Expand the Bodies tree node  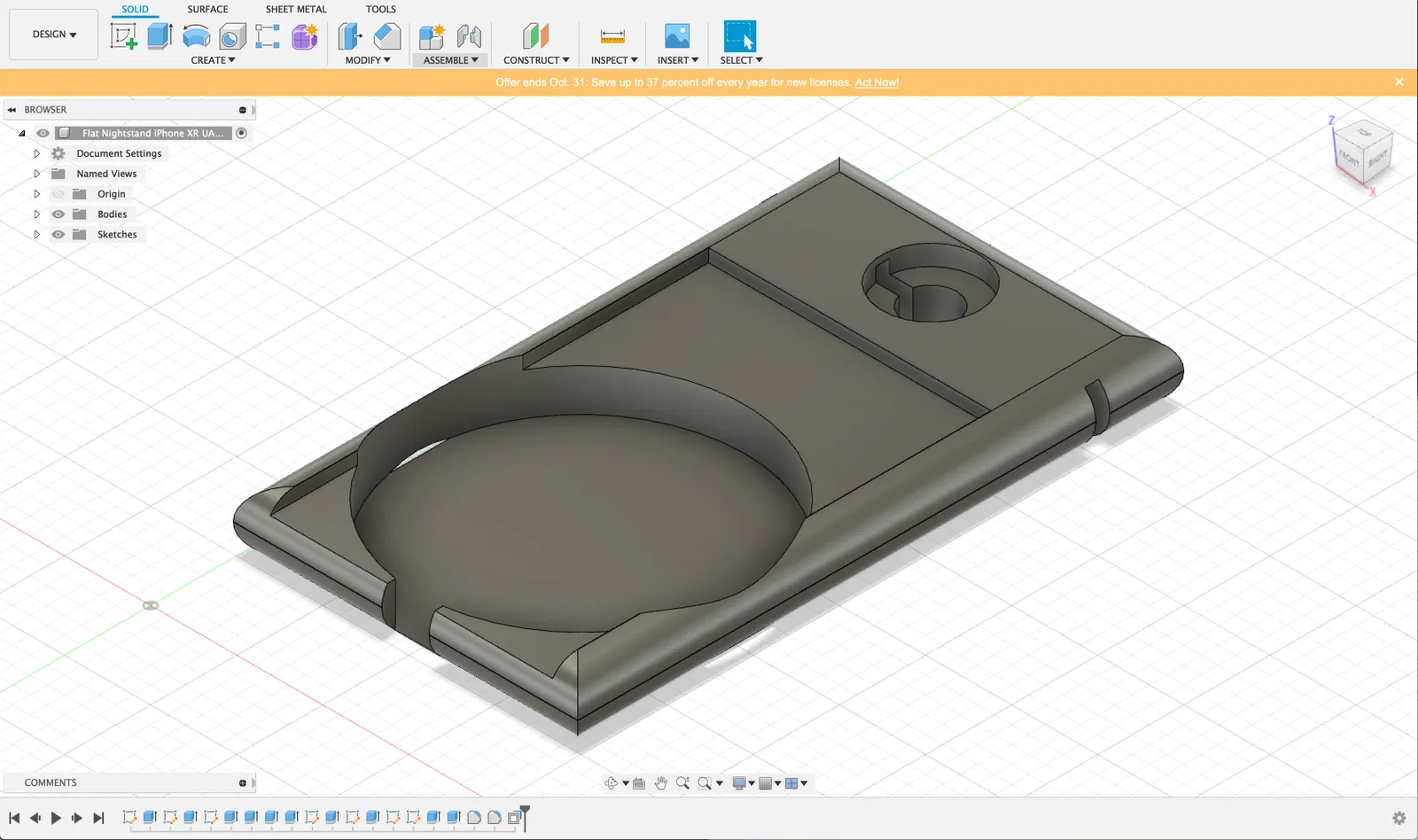coord(36,214)
